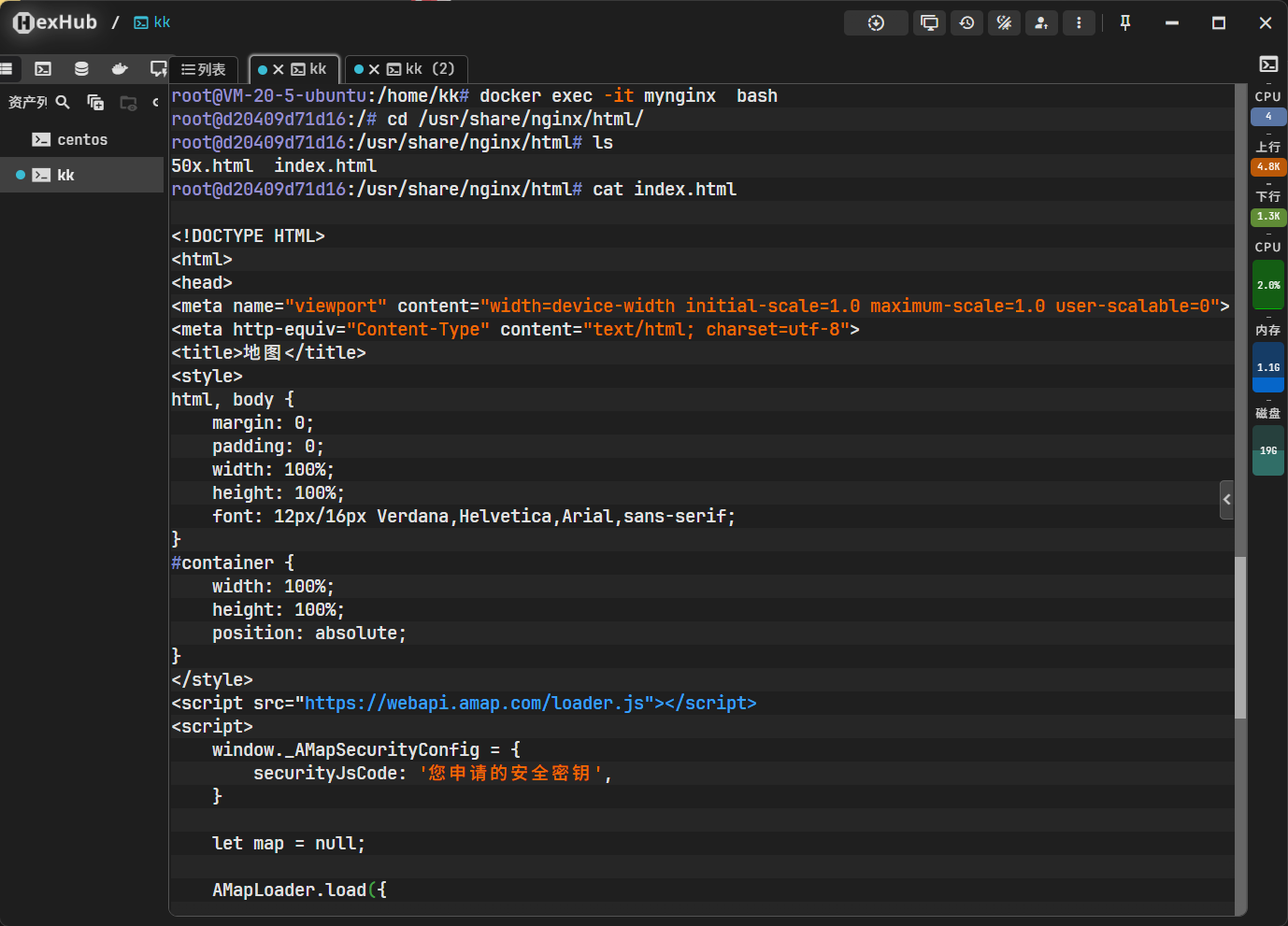Screen dimensions: 1288x926
Task: Click the connected status dot beside kk
Action: (x=21, y=175)
